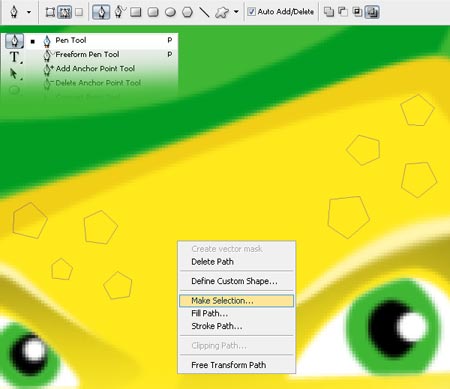Select the Rectangle shape tool icon

(x=135, y=12)
